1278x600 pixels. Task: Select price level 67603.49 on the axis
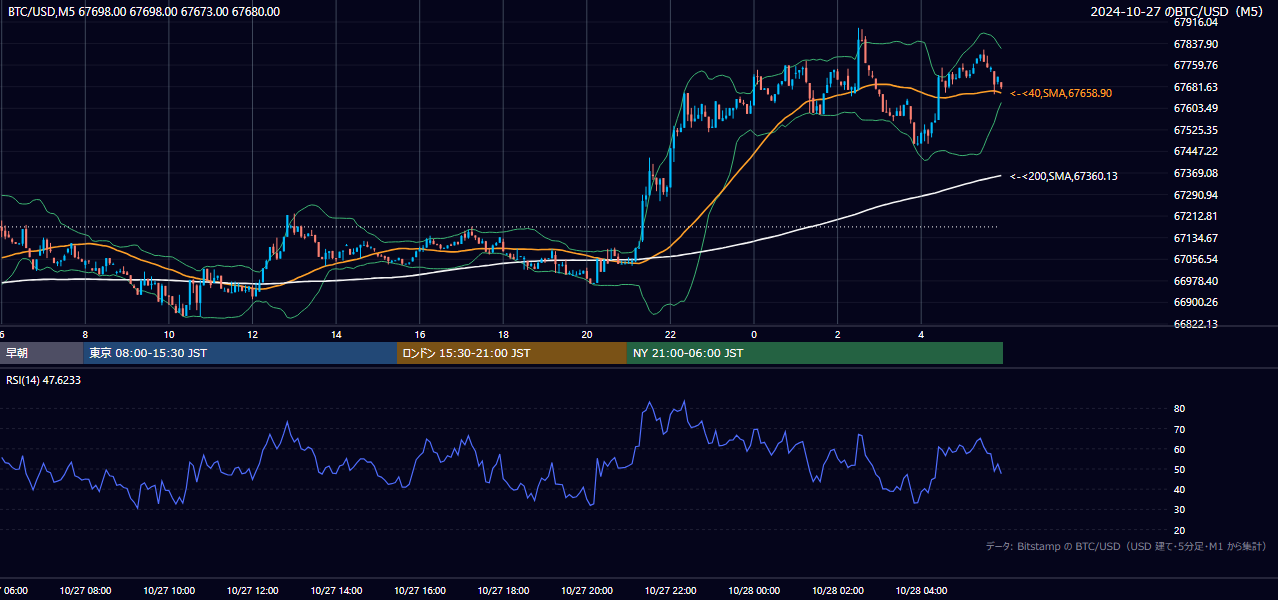[1196, 108]
